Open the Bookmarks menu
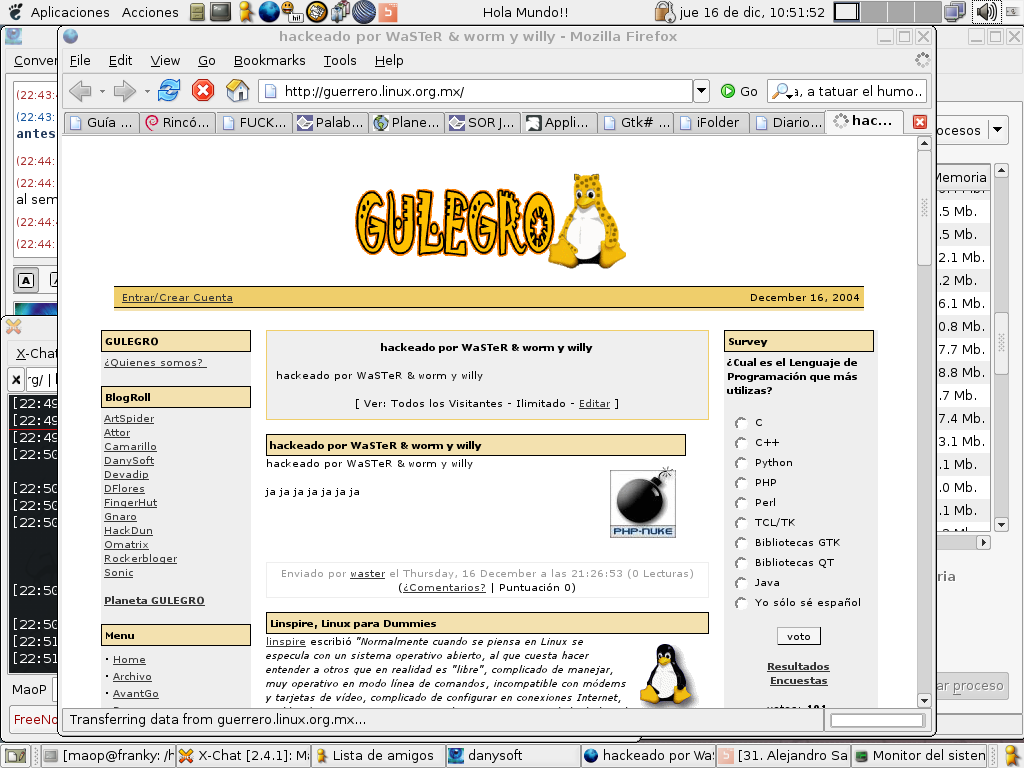This screenshot has width=1024, height=768. tap(270, 61)
